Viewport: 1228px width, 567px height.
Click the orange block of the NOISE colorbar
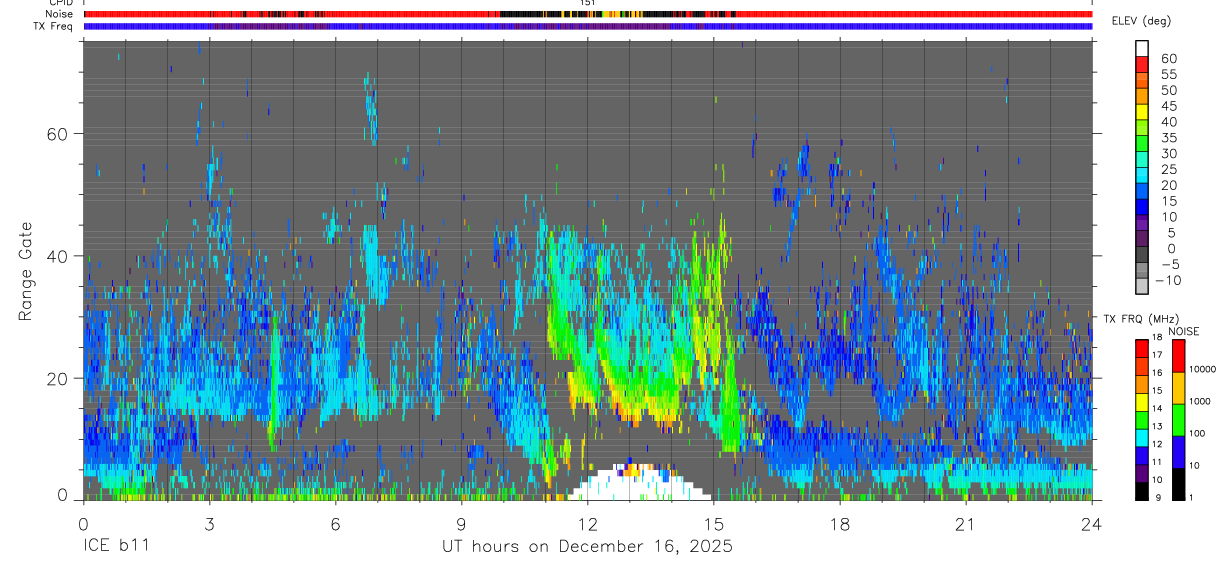1178,388
